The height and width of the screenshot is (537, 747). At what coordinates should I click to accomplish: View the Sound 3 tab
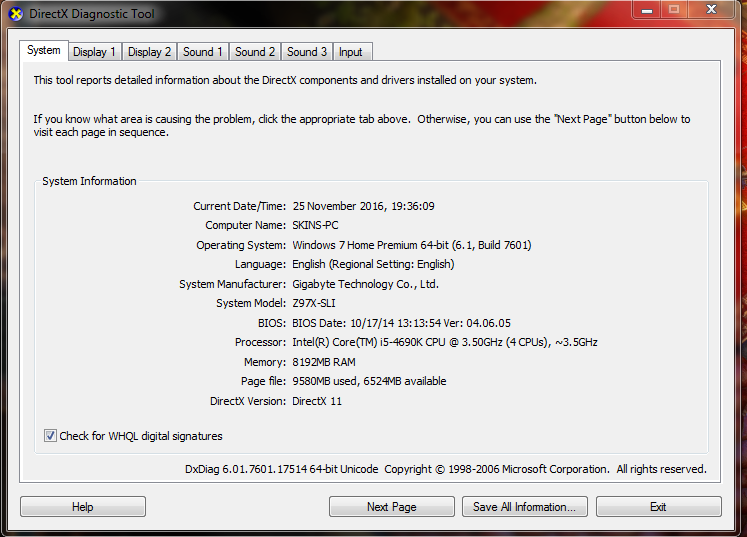coord(307,52)
